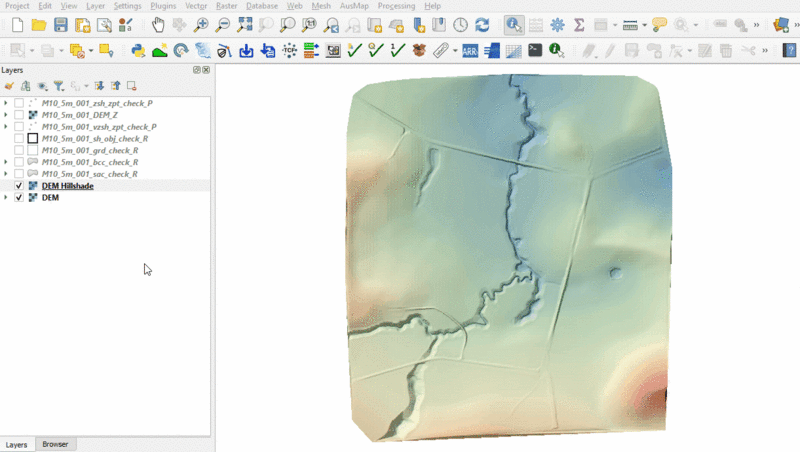Open the Python console icon

(x=138, y=50)
